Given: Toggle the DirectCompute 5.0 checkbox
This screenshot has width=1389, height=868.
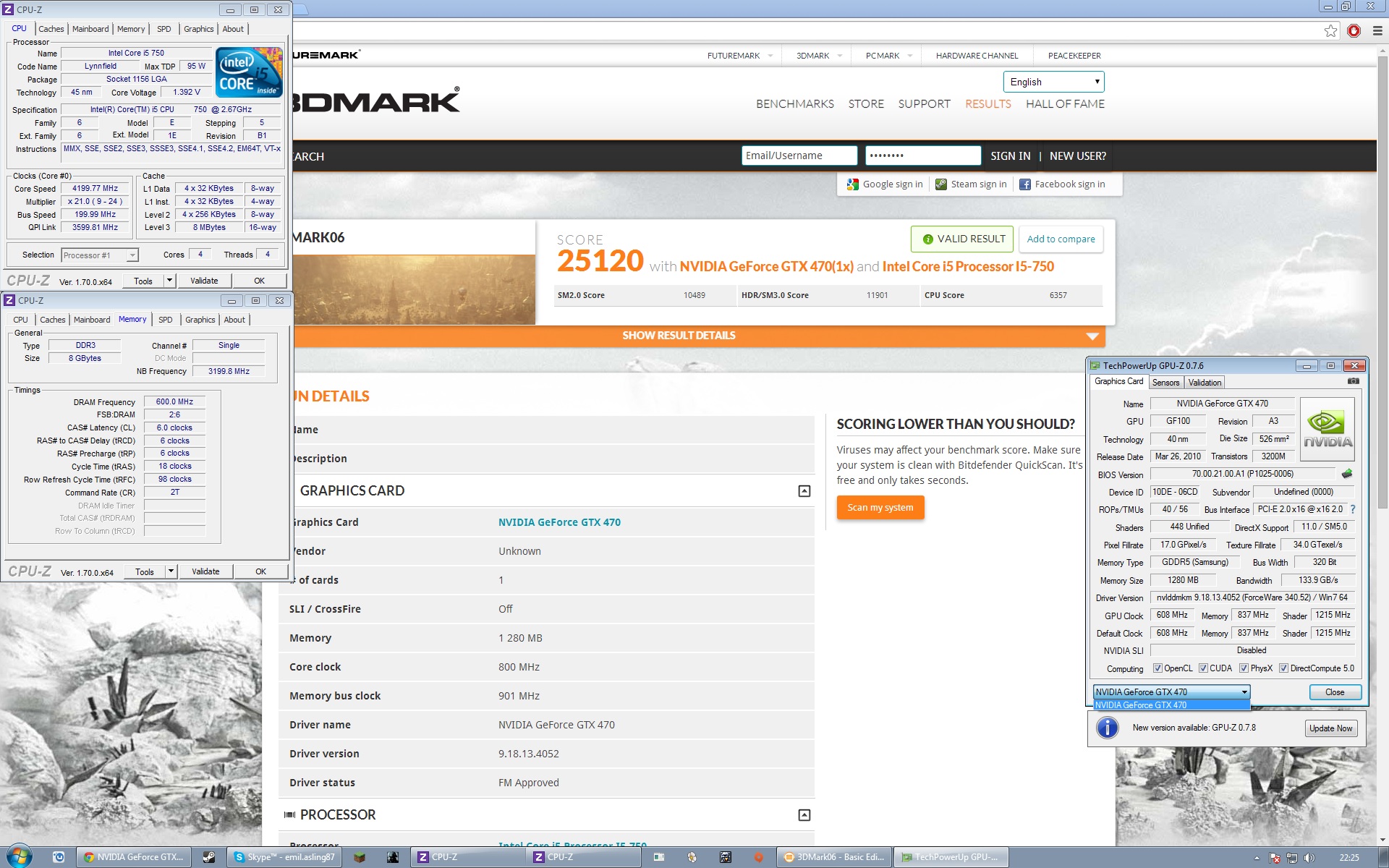Looking at the screenshot, I should coord(1283,668).
